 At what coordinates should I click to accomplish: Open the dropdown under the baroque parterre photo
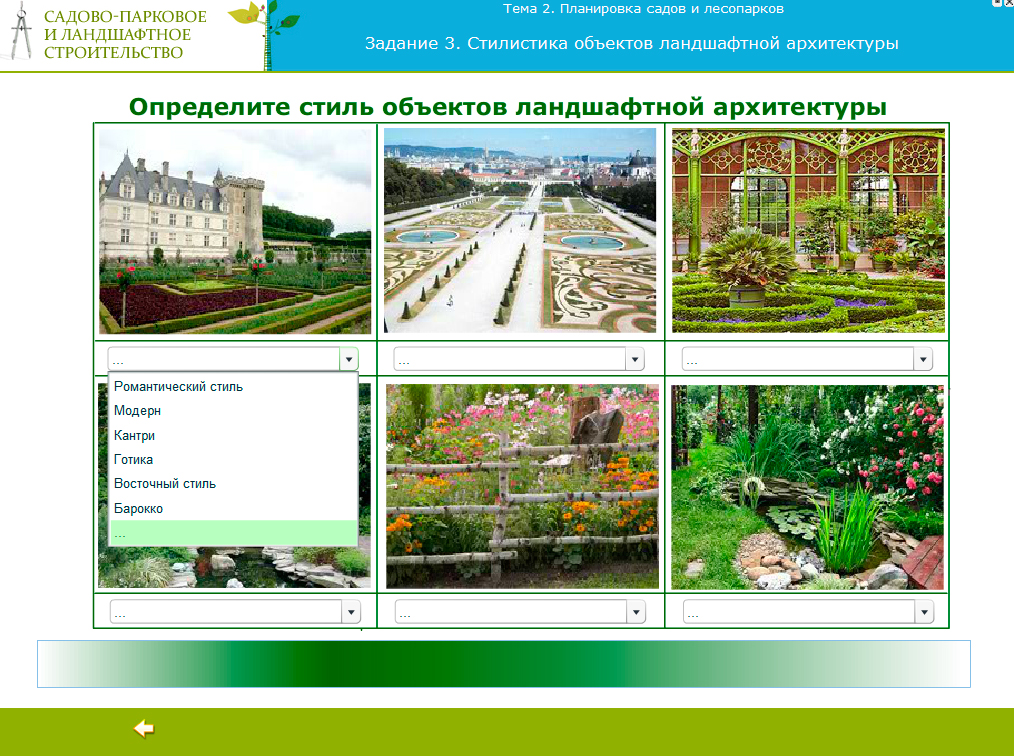633,359
